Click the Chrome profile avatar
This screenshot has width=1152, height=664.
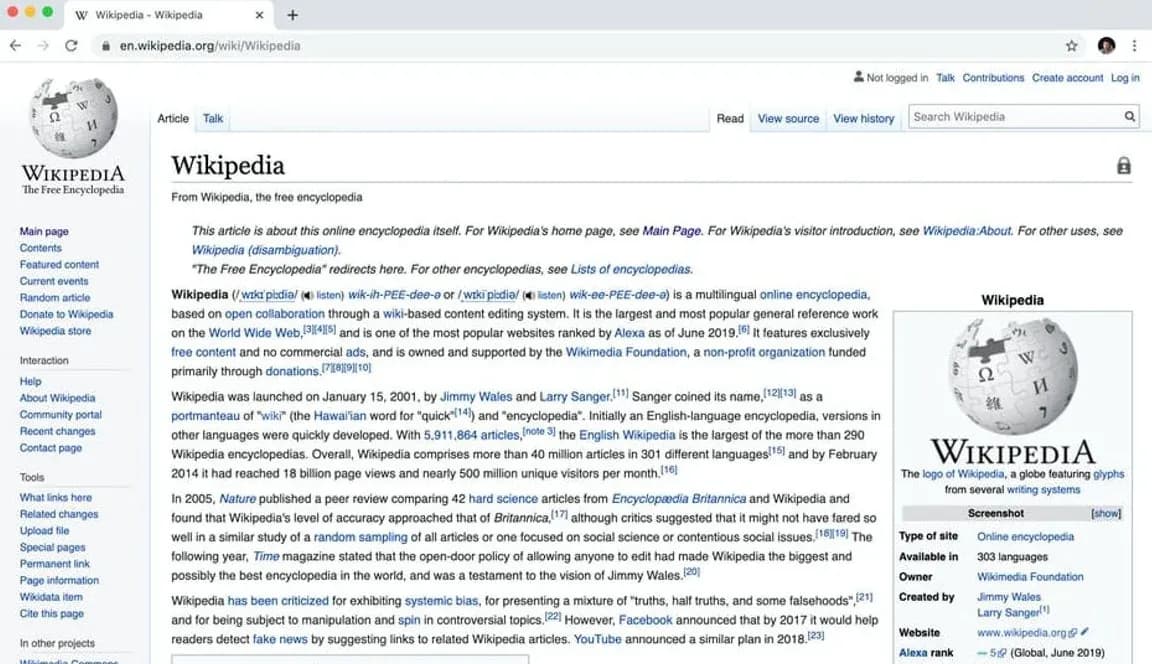1105,46
